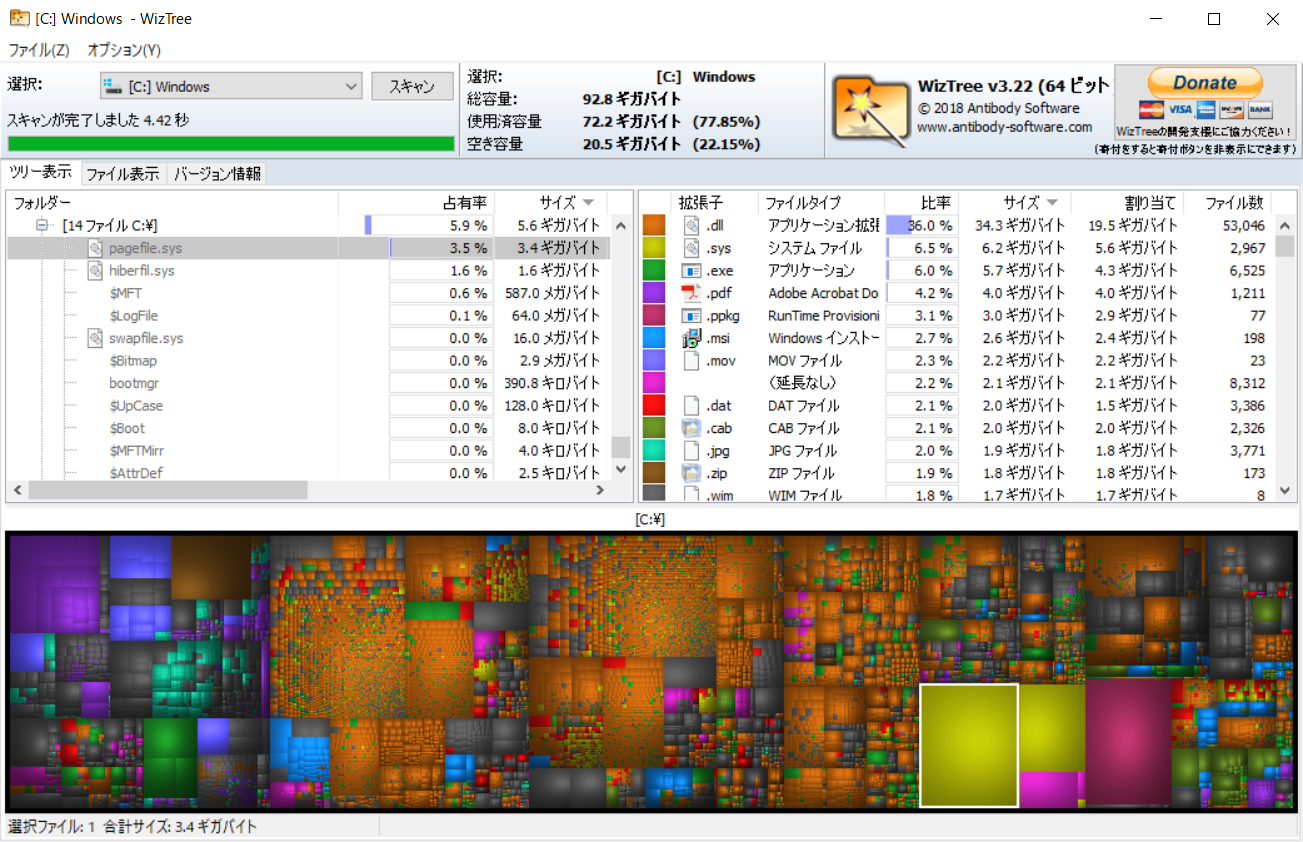Click the .ppkg provisioning package icon
1303x842 pixels.
(691, 315)
